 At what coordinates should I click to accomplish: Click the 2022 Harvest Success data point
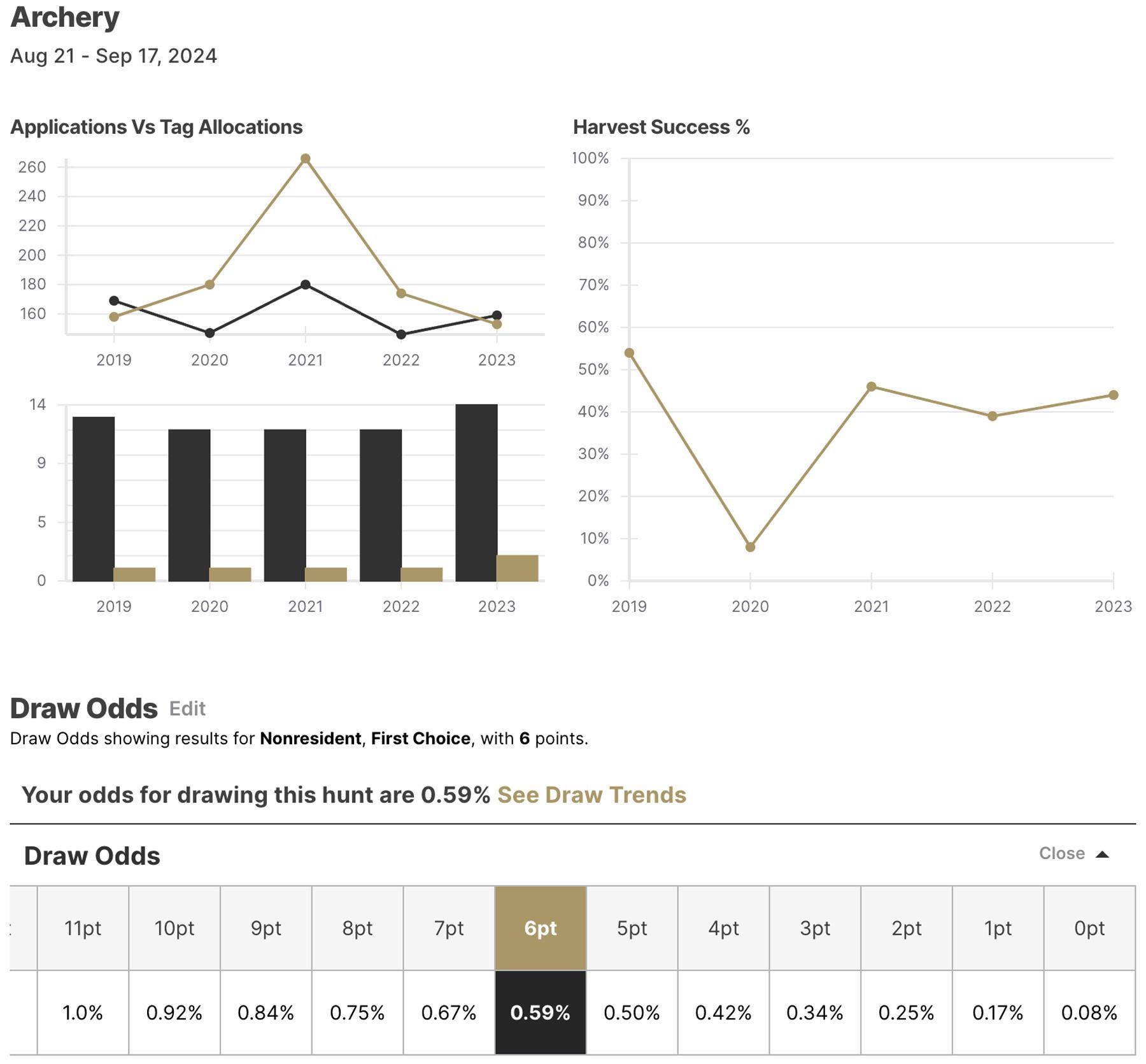[991, 416]
